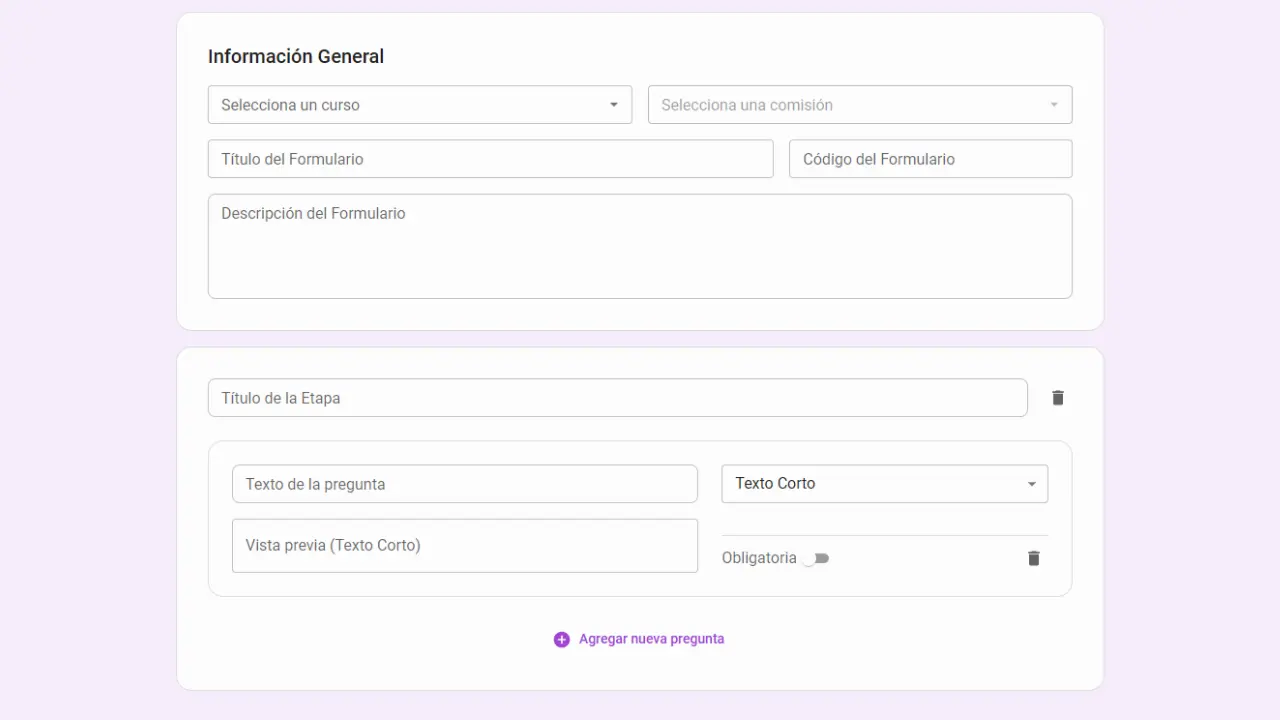The height and width of the screenshot is (720, 1280).
Task: Focus the Título del Formulario field
Action: [491, 159]
